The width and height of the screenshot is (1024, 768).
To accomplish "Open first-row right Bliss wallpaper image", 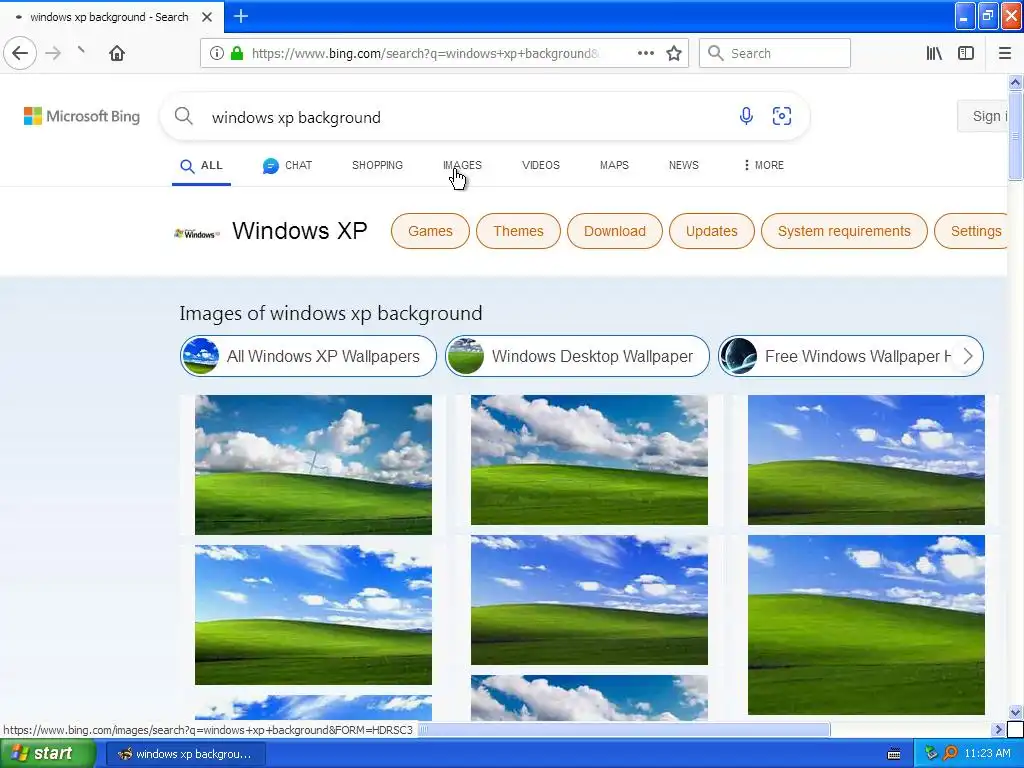I will [x=866, y=460].
